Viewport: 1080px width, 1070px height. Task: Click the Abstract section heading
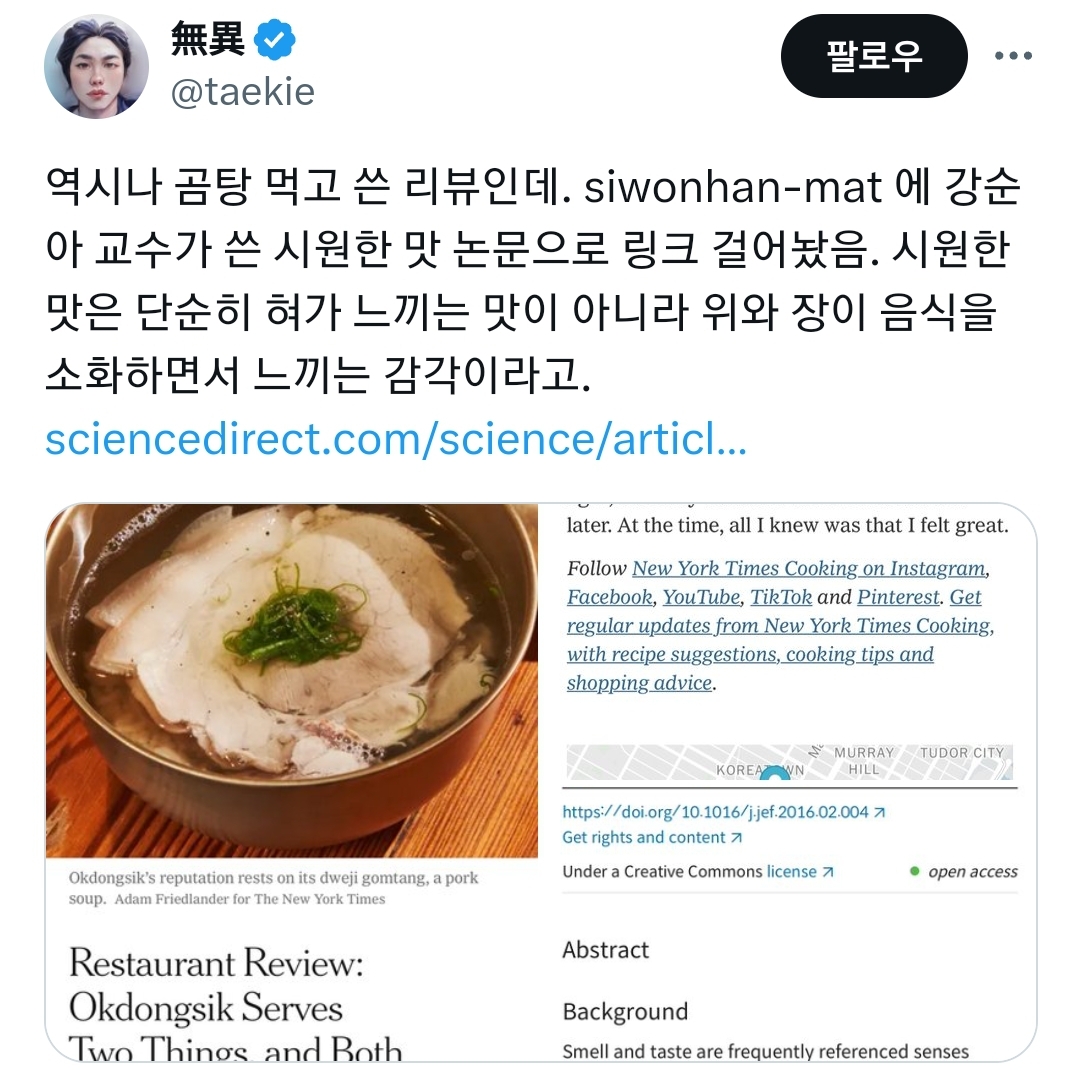[605, 951]
